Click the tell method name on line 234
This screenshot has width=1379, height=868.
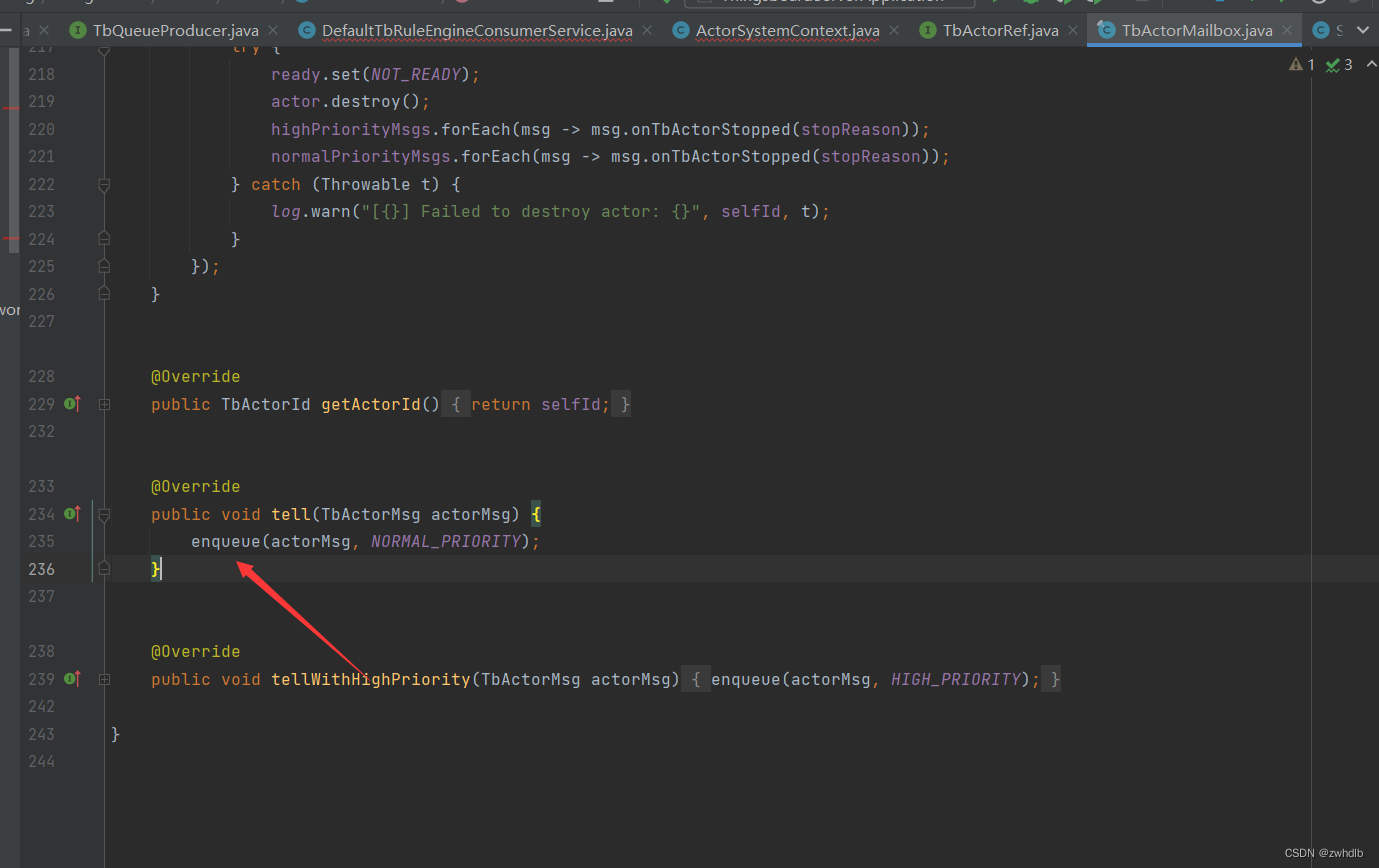[x=291, y=514]
